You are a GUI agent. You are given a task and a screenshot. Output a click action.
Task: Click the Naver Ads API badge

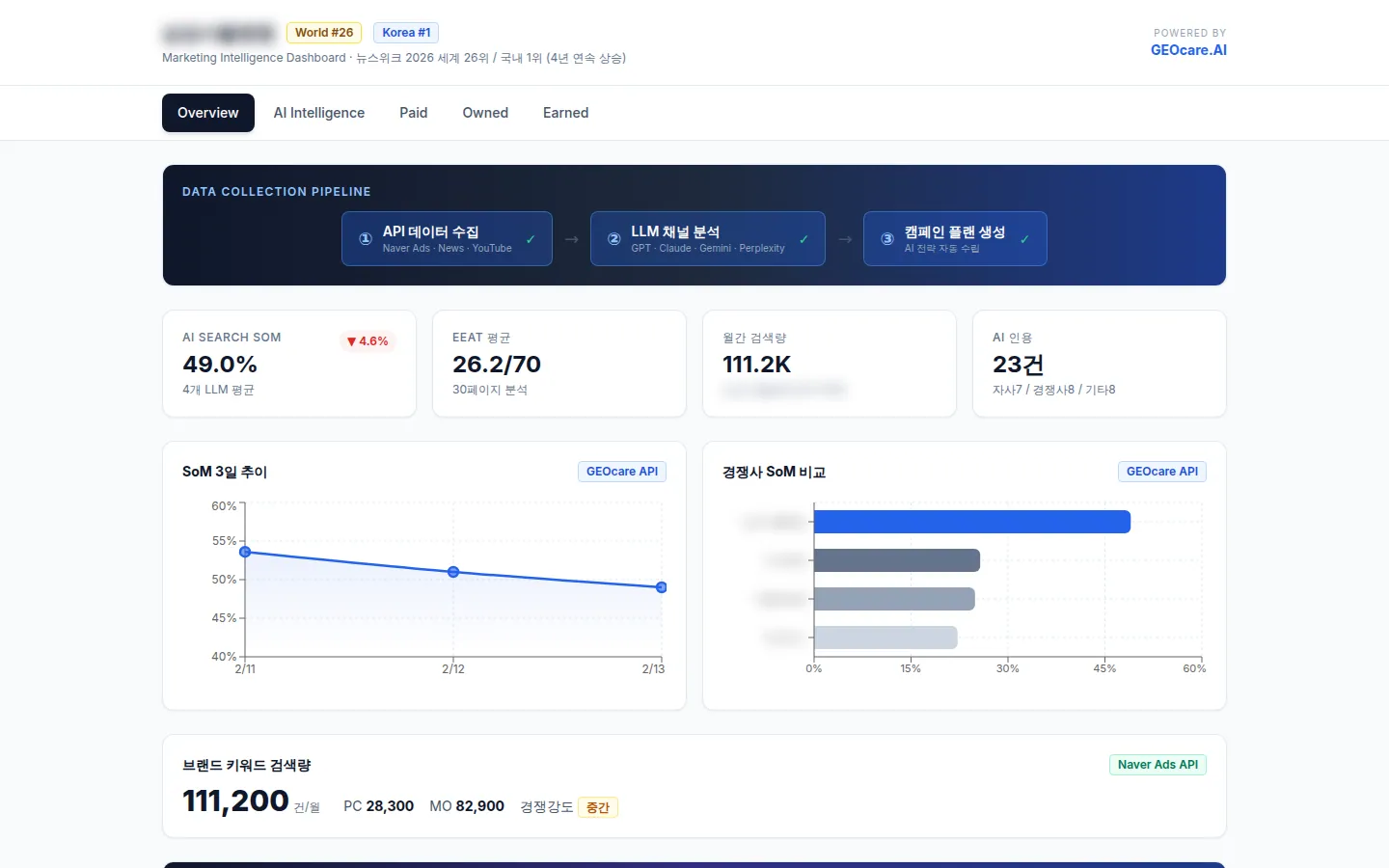(1157, 765)
